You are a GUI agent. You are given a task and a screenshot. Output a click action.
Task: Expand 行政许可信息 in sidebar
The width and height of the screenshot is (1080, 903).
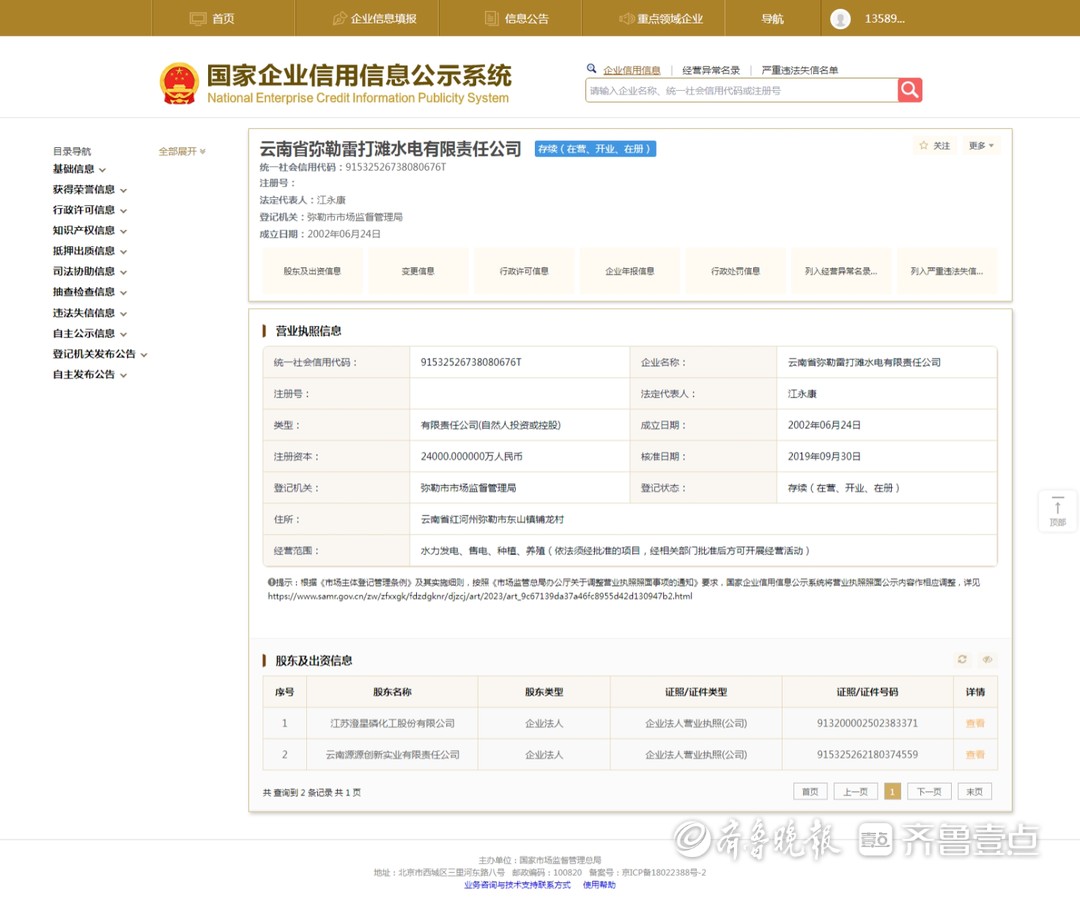90,210
